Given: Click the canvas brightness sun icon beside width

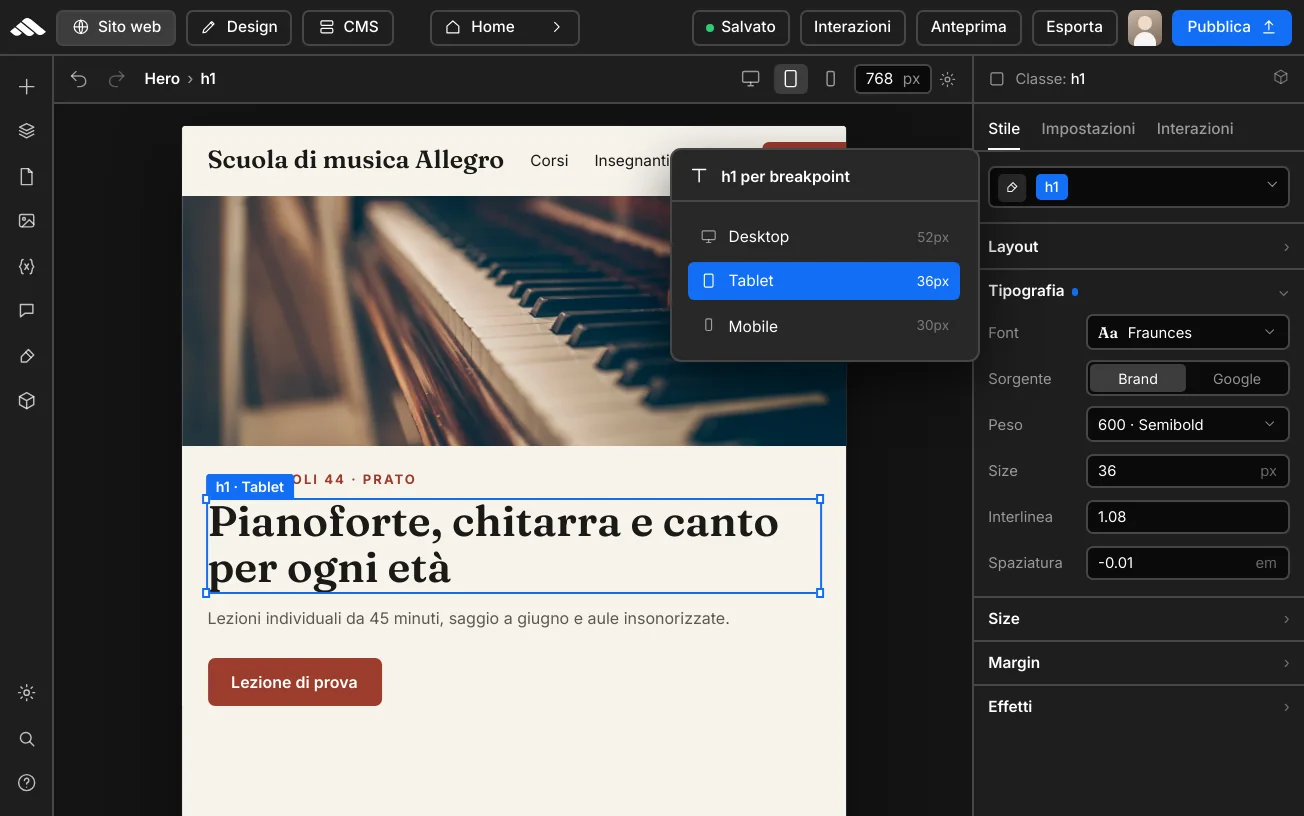Looking at the screenshot, I should pos(948,79).
